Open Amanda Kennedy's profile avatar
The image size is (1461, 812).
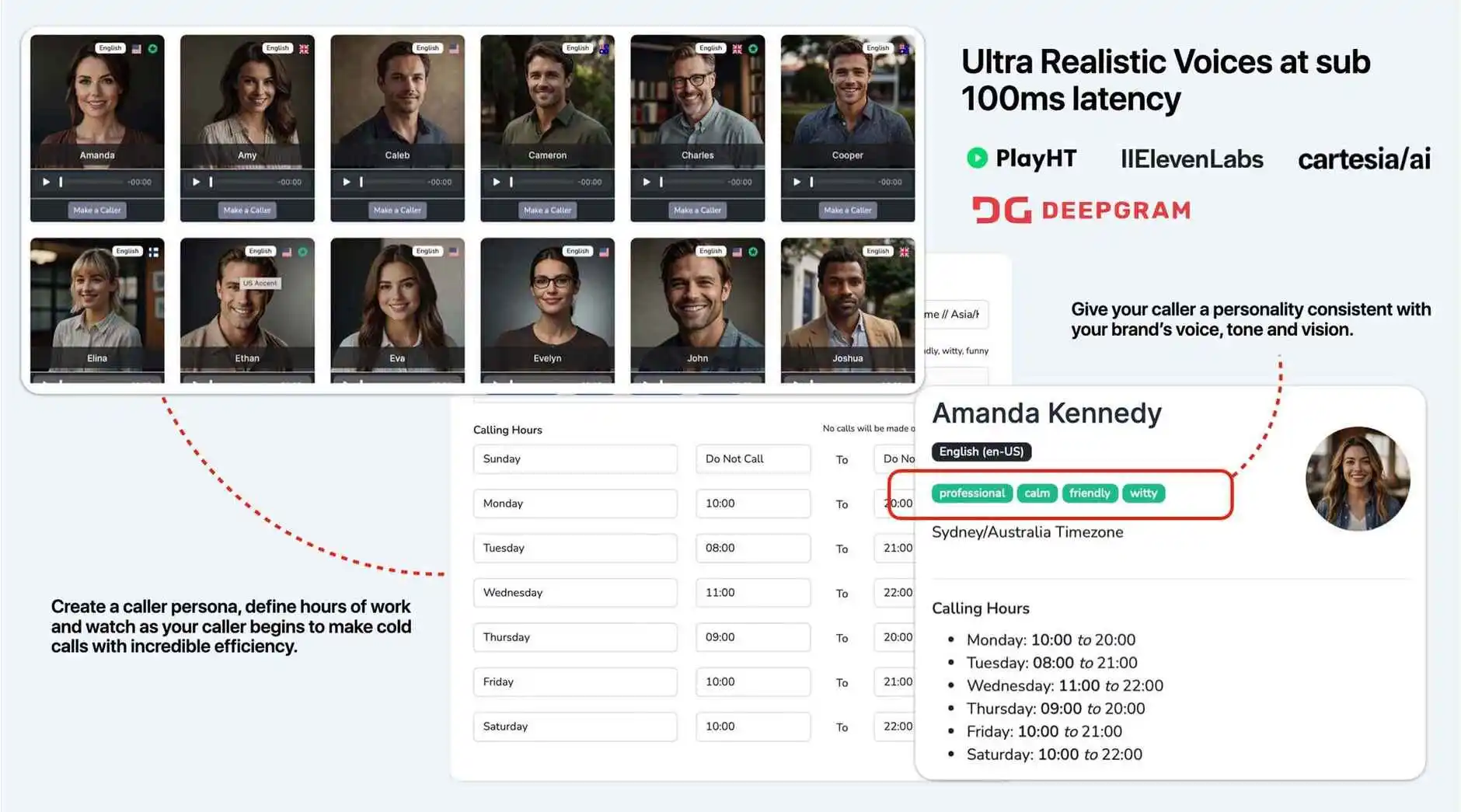(x=1357, y=480)
